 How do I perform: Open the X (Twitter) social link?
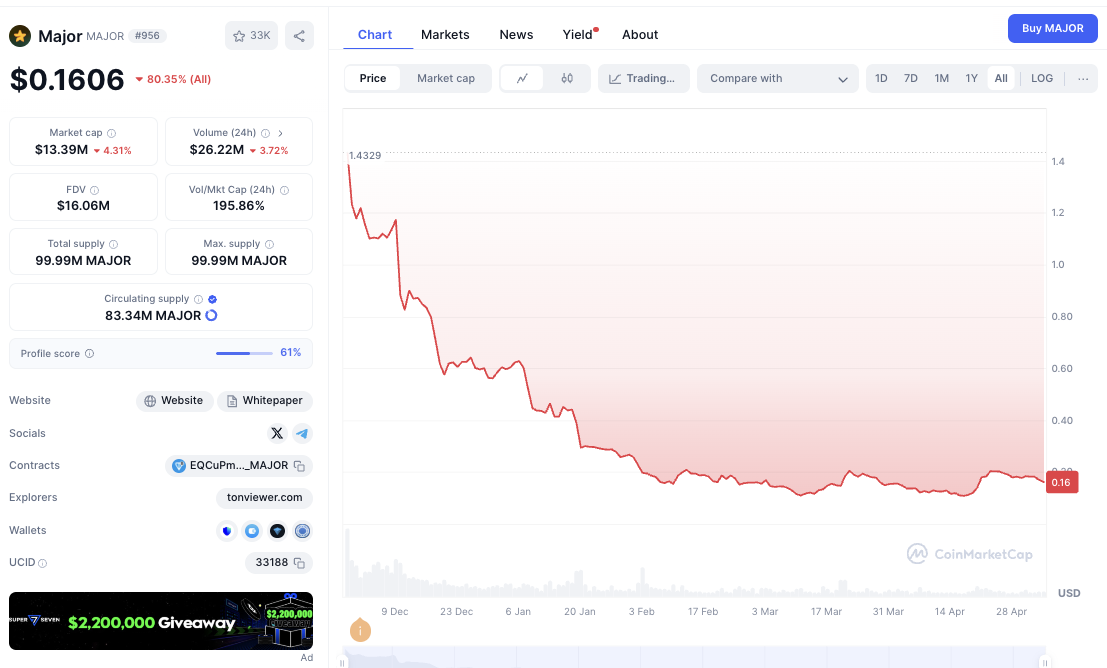(x=277, y=433)
